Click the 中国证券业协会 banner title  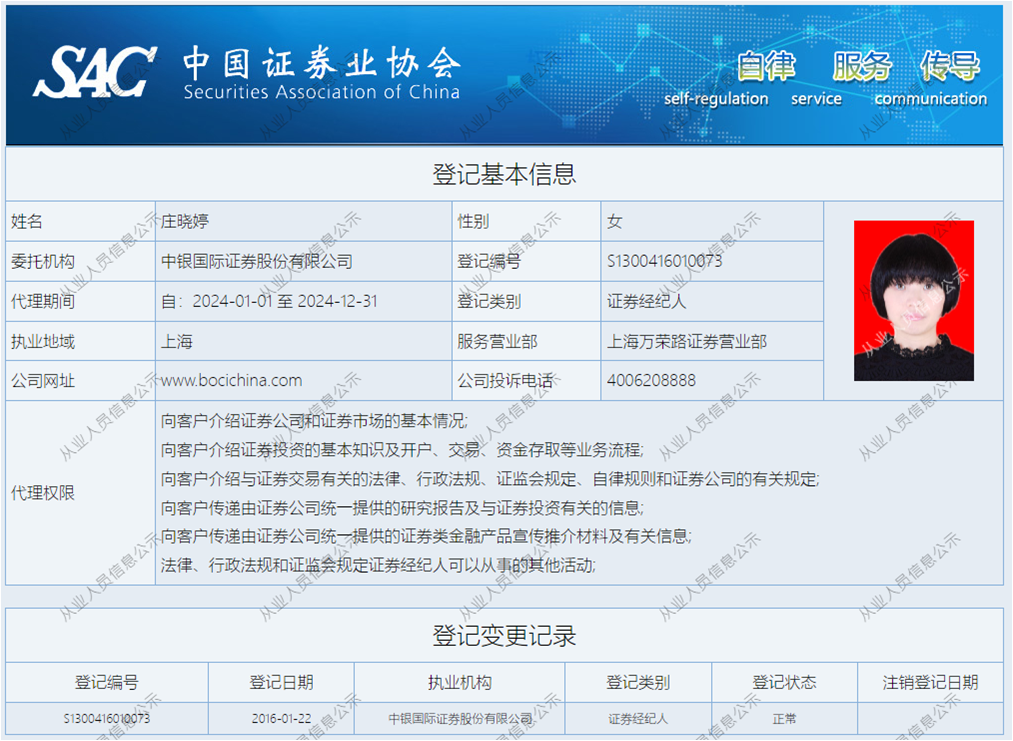pyautogui.click(x=321, y=64)
